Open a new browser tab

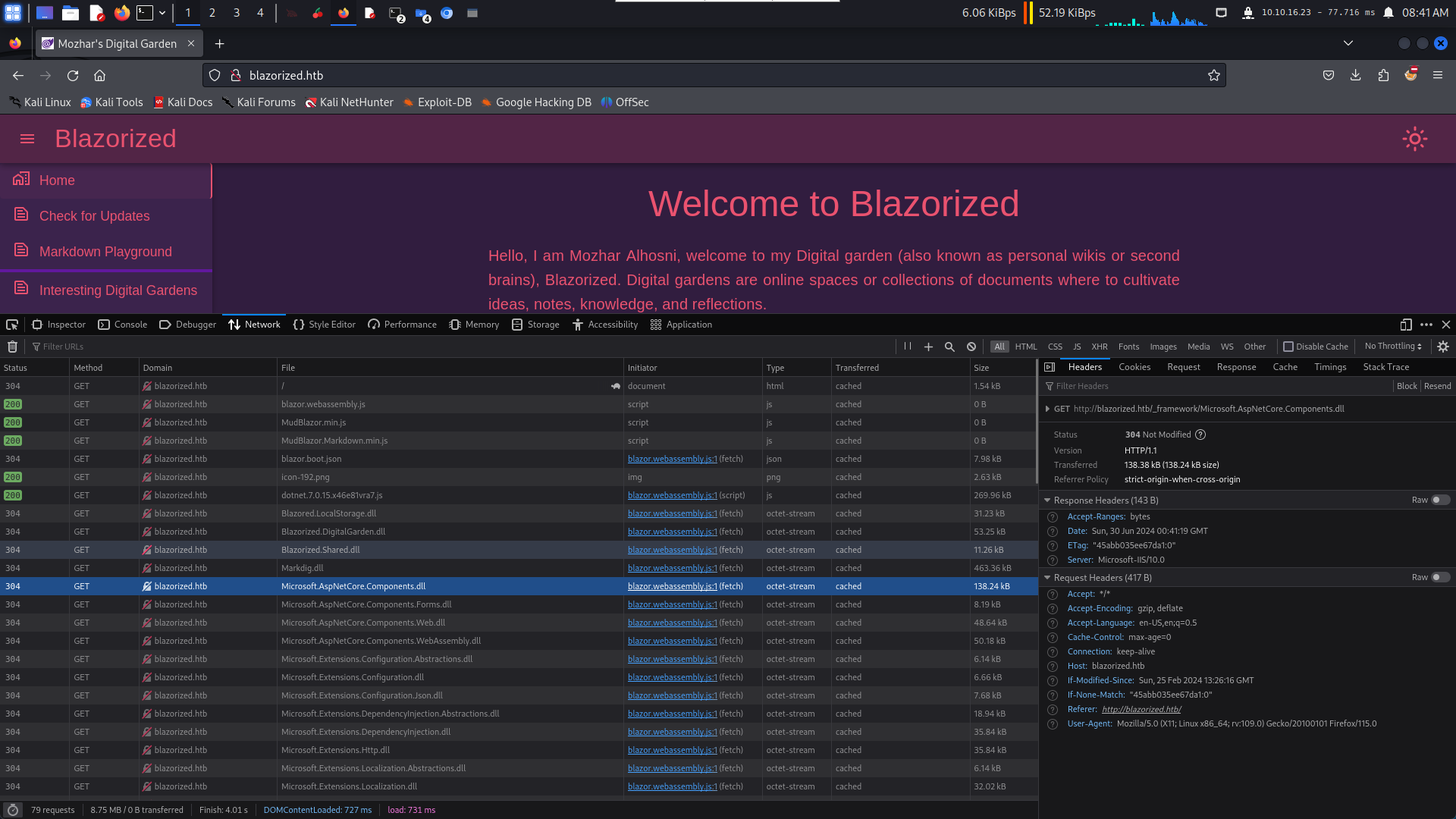(219, 44)
